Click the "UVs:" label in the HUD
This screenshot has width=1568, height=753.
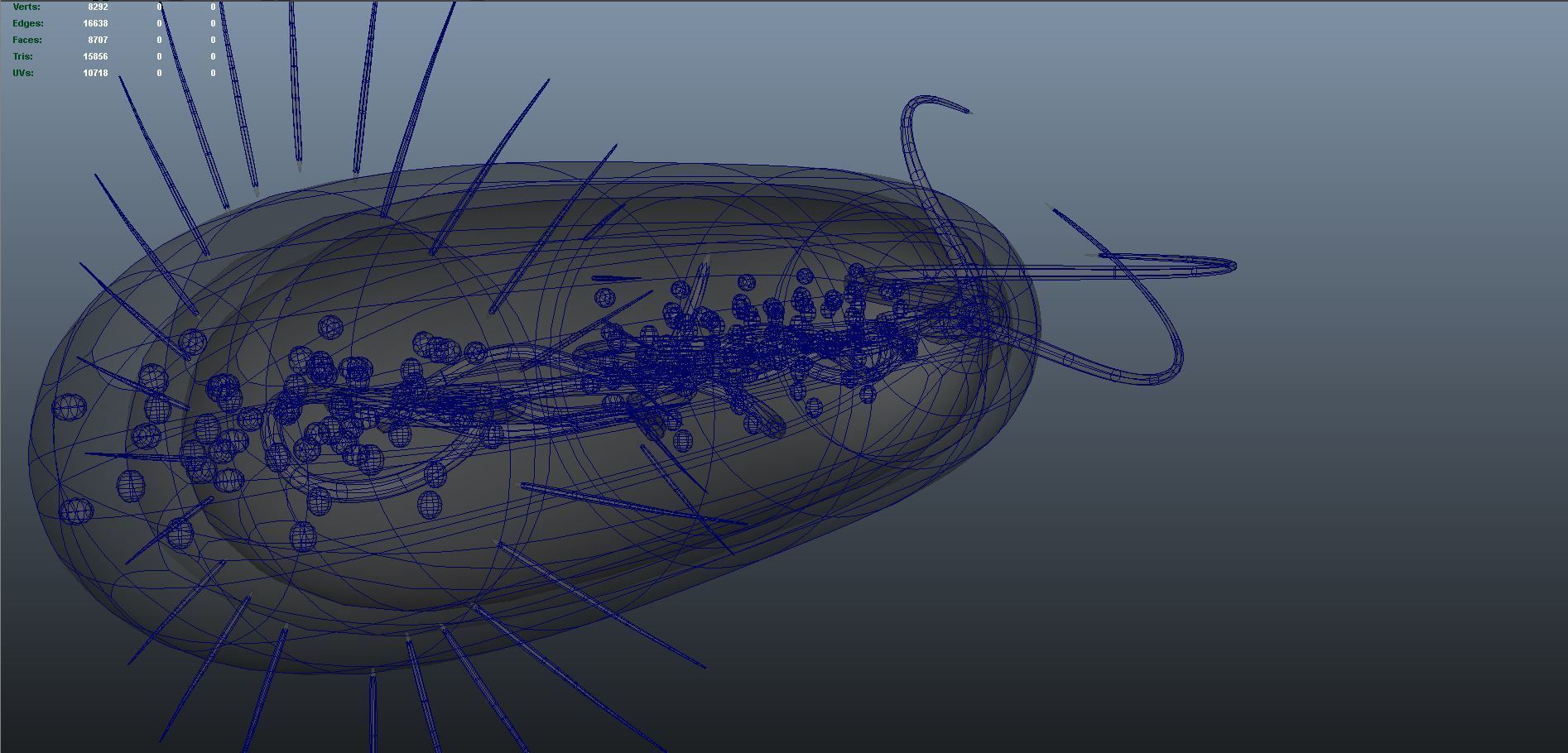click(x=22, y=73)
